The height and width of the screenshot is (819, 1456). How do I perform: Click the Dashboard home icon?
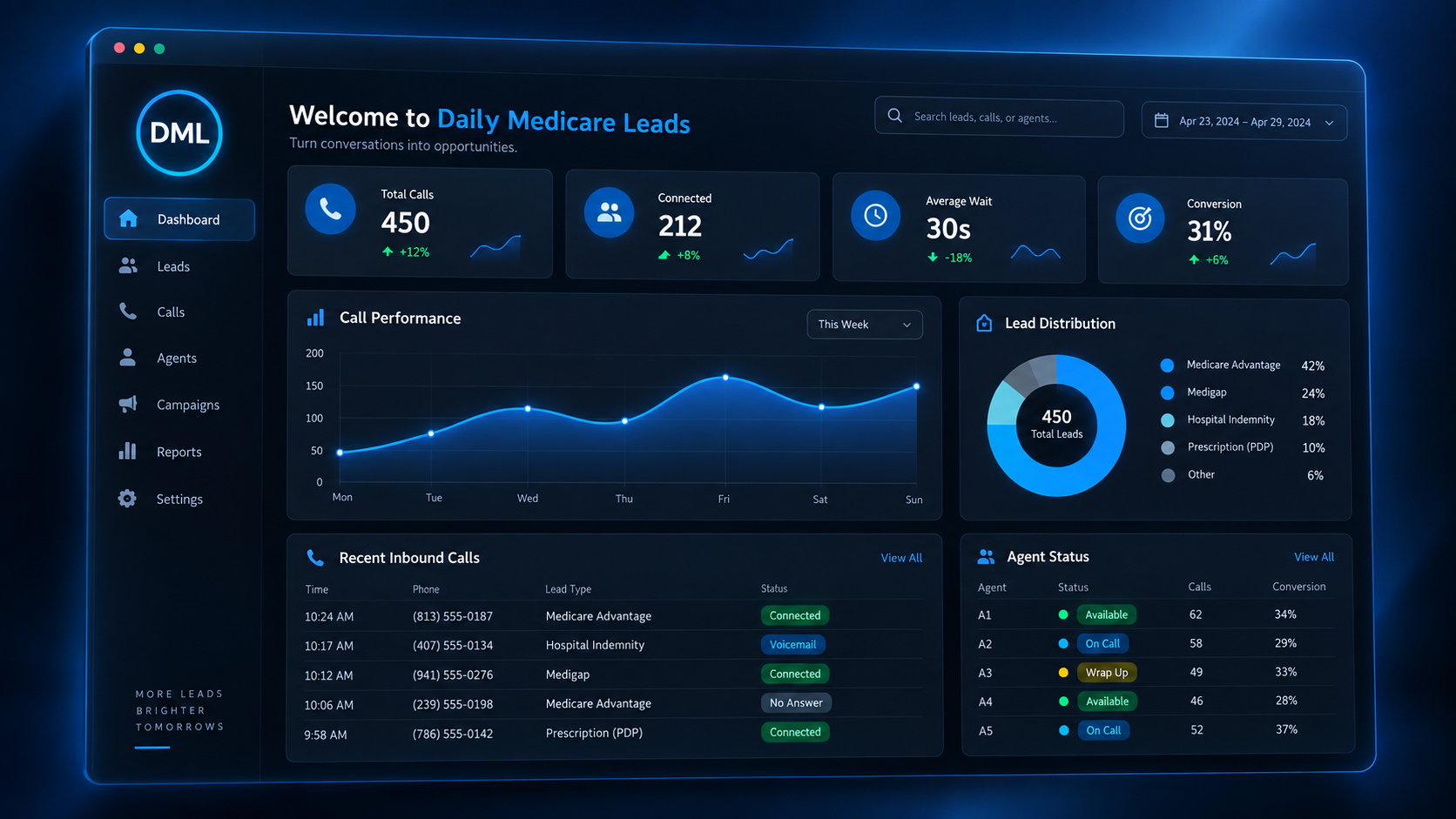pyautogui.click(x=128, y=218)
